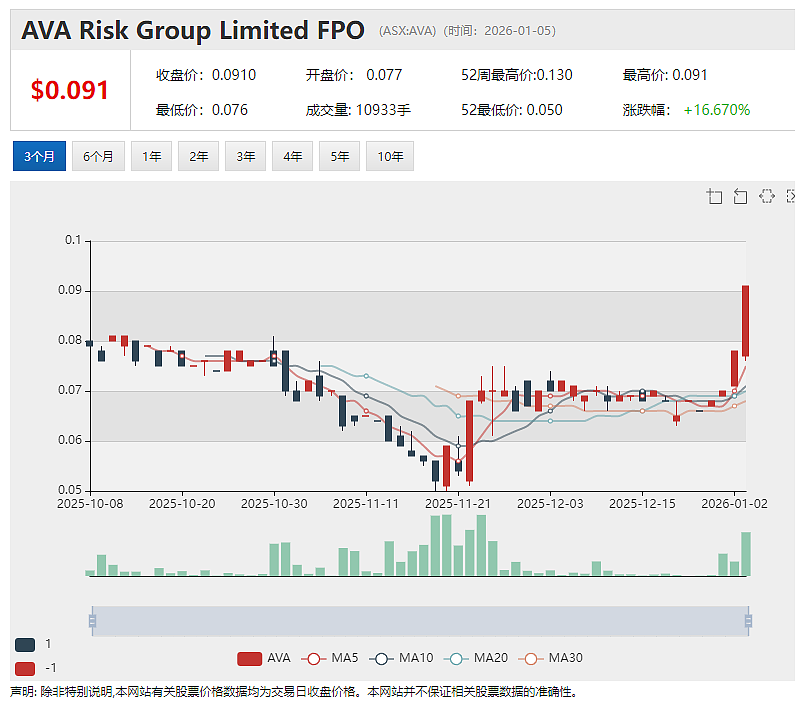The width and height of the screenshot is (806, 710).
Task: Click the last green volume bar
Action: [746, 554]
